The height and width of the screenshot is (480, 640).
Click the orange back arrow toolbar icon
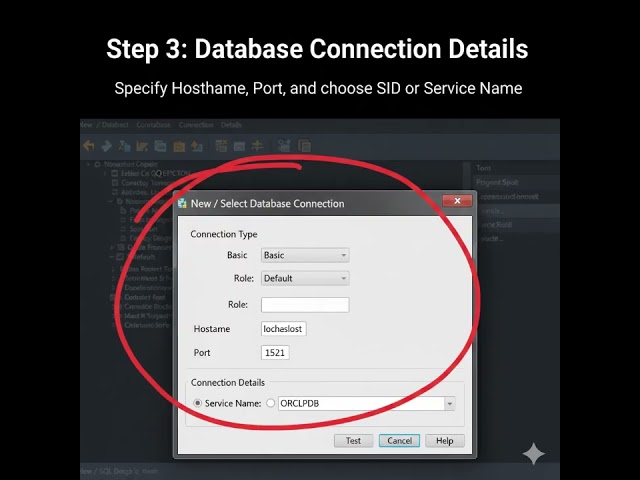(89, 146)
